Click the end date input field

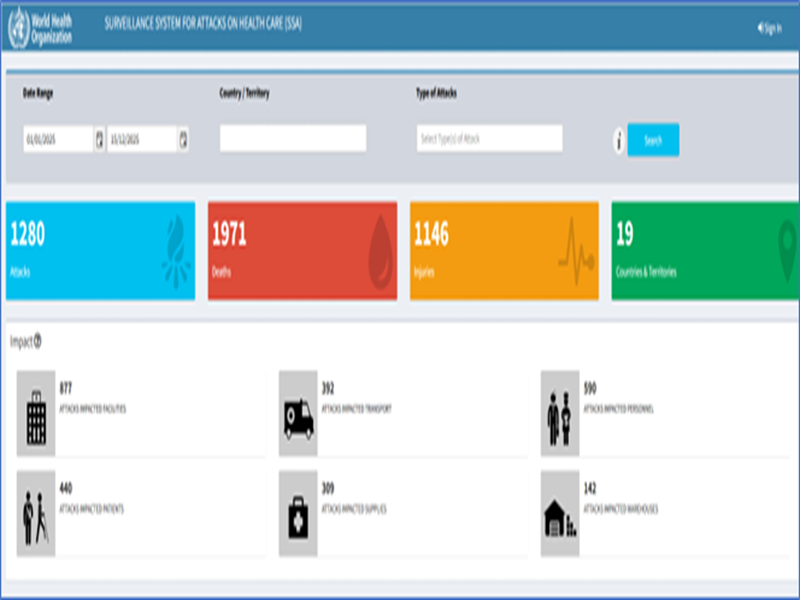[x=142, y=140]
